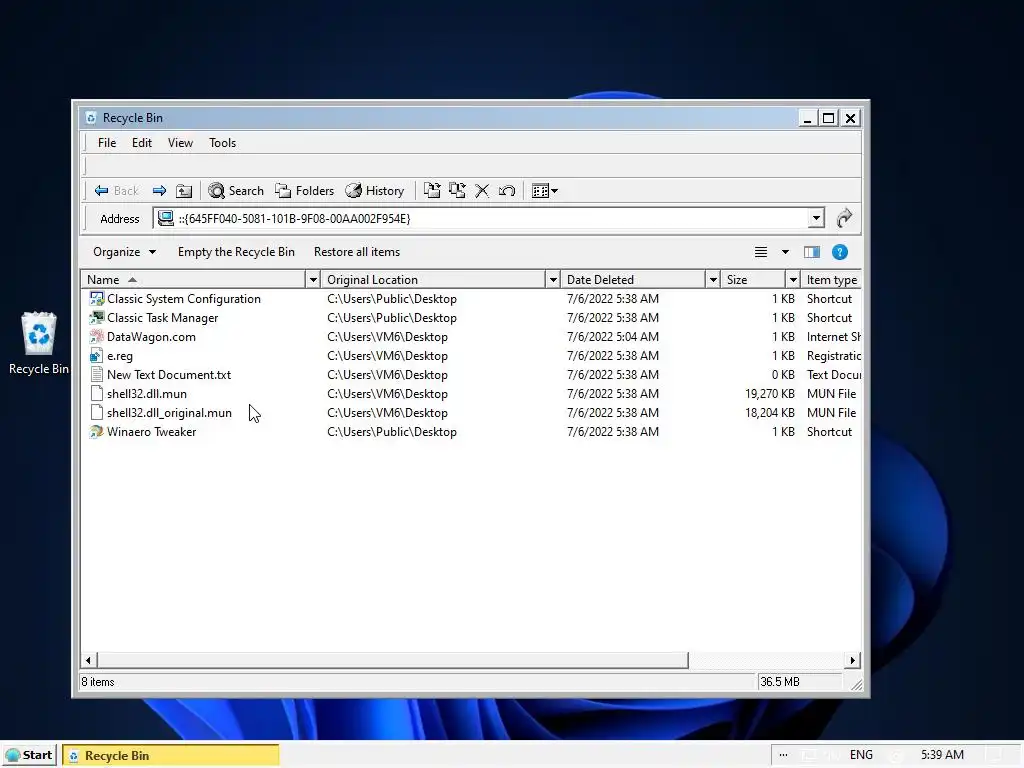Click the 18,204 KB size cell

[x=769, y=413]
